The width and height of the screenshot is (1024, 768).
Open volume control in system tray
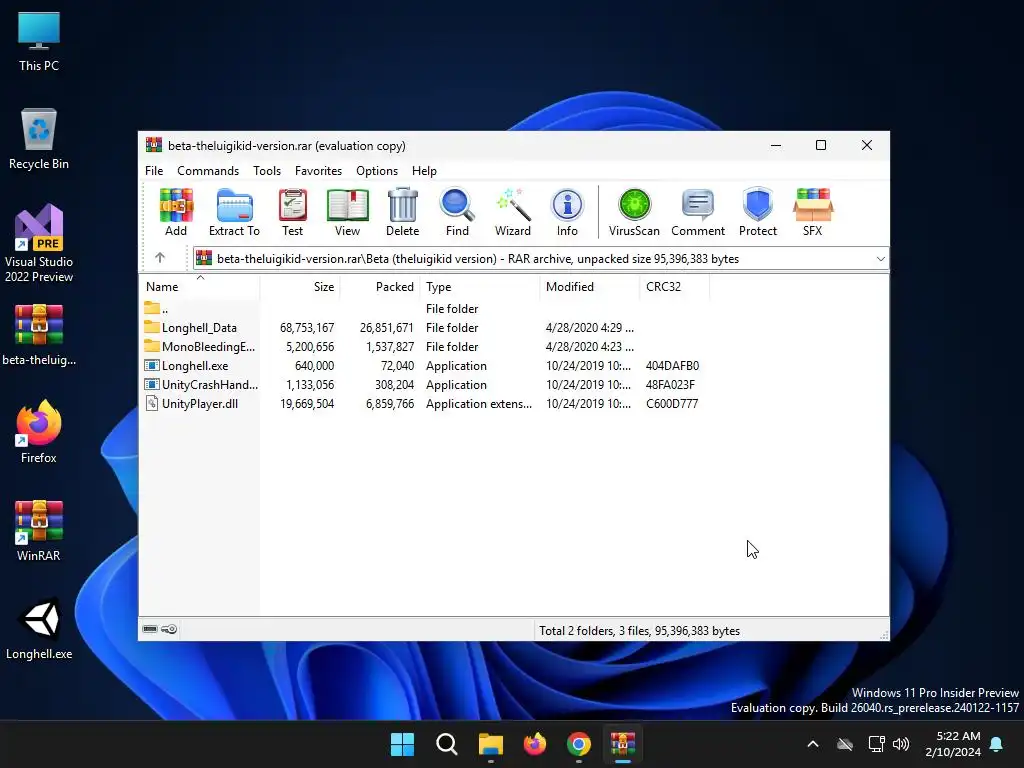(901, 744)
